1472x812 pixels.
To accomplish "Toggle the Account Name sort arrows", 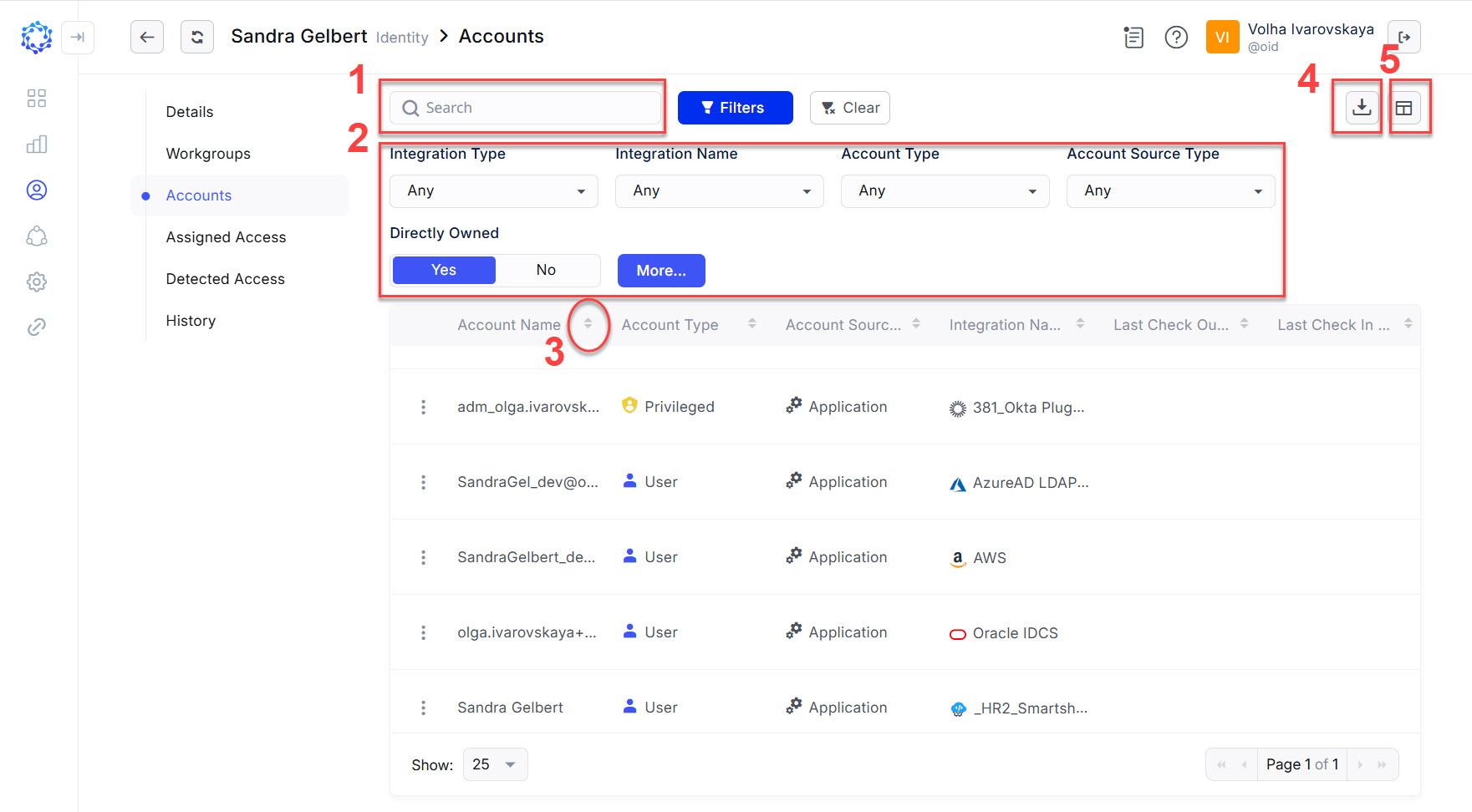I will pos(588,325).
